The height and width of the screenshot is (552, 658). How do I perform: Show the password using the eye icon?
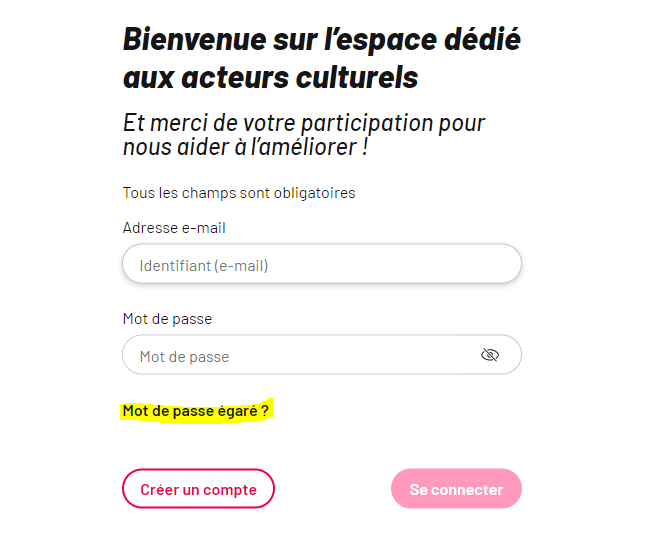tap(490, 355)
